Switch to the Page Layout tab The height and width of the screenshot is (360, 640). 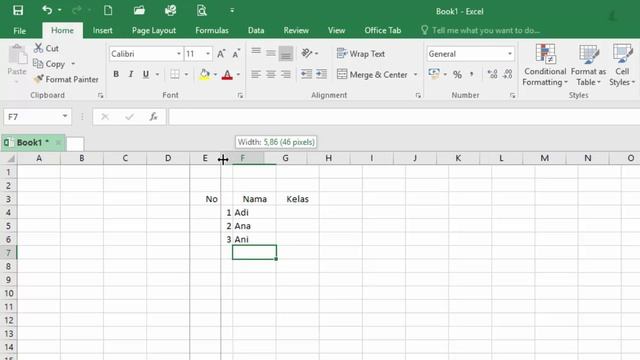click(154, 31)
